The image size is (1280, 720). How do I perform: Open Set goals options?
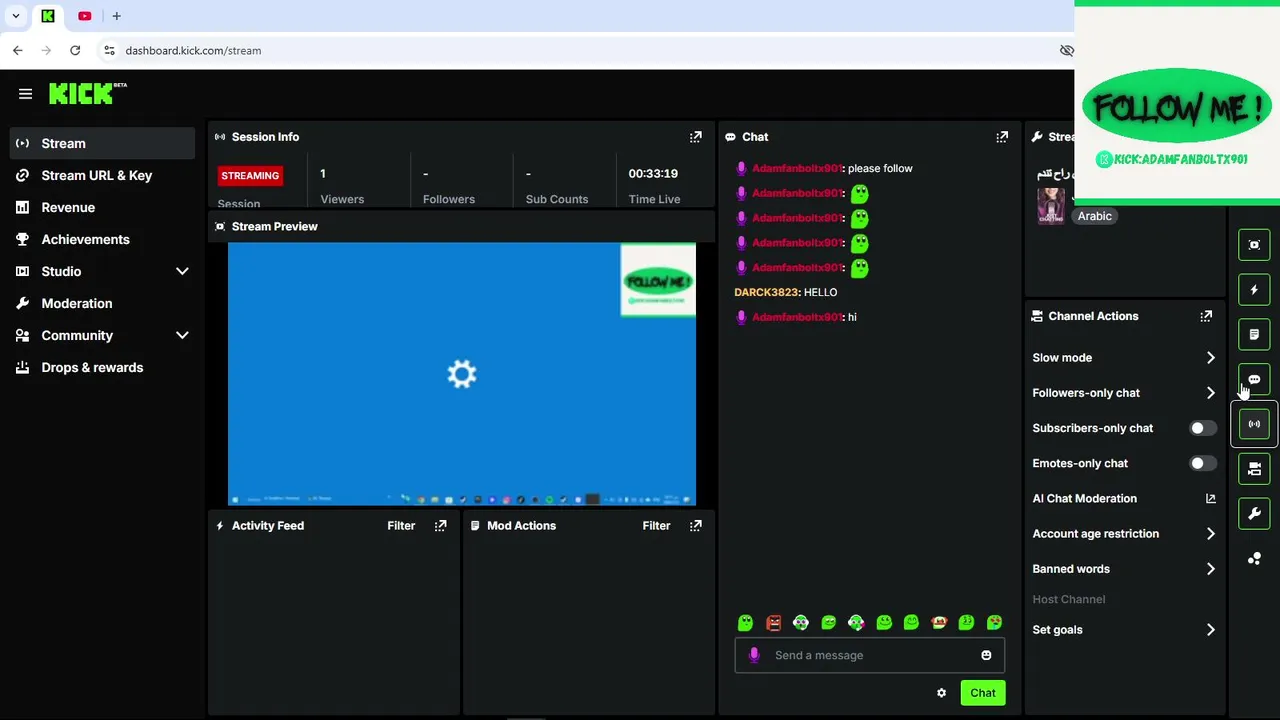pyautogui.click(x=1124, y=630)
